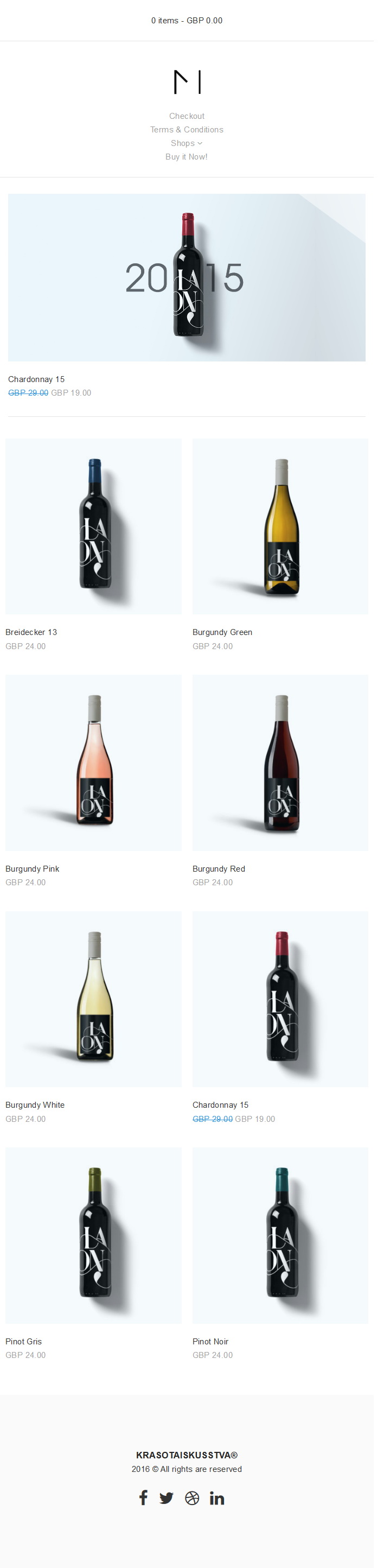The height and width of the screenshot is (1568, 390).
Task: Open Terms & Conditions page
Action: point(187,130)
